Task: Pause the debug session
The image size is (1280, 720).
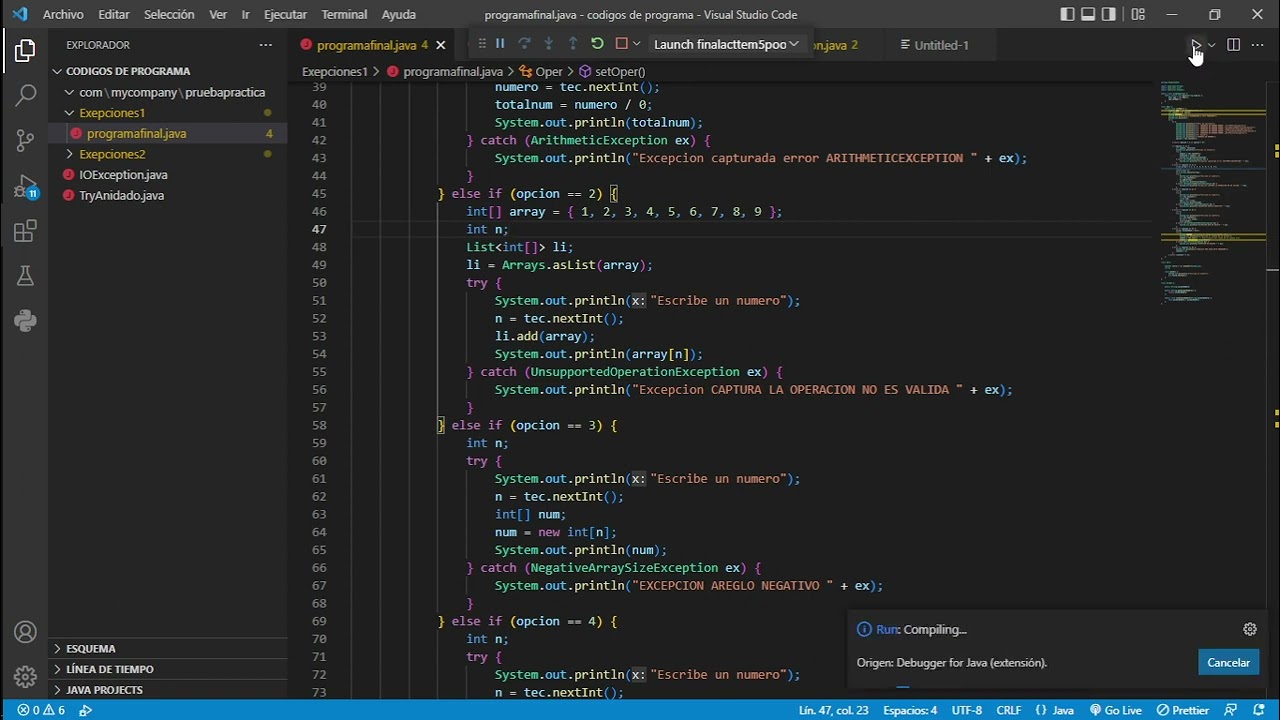Action: (x=500, y=44)
